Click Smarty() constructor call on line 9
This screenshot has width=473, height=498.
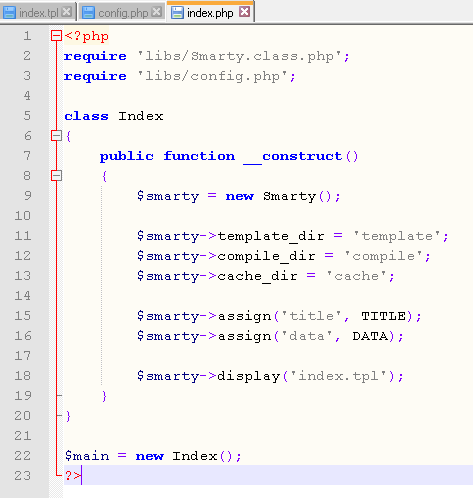297,196
